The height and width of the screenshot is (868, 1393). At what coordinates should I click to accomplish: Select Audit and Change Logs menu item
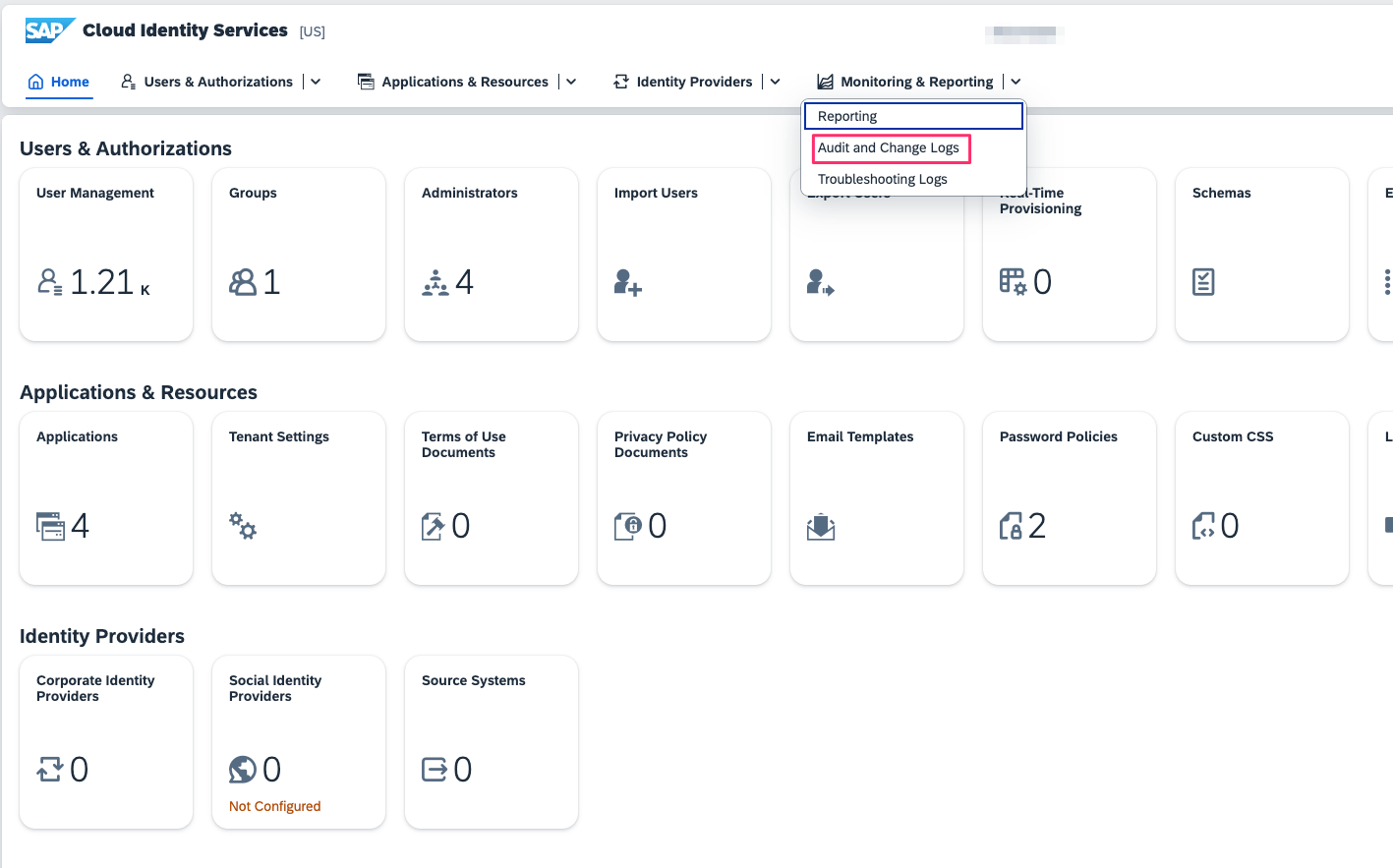click(889, 147)
